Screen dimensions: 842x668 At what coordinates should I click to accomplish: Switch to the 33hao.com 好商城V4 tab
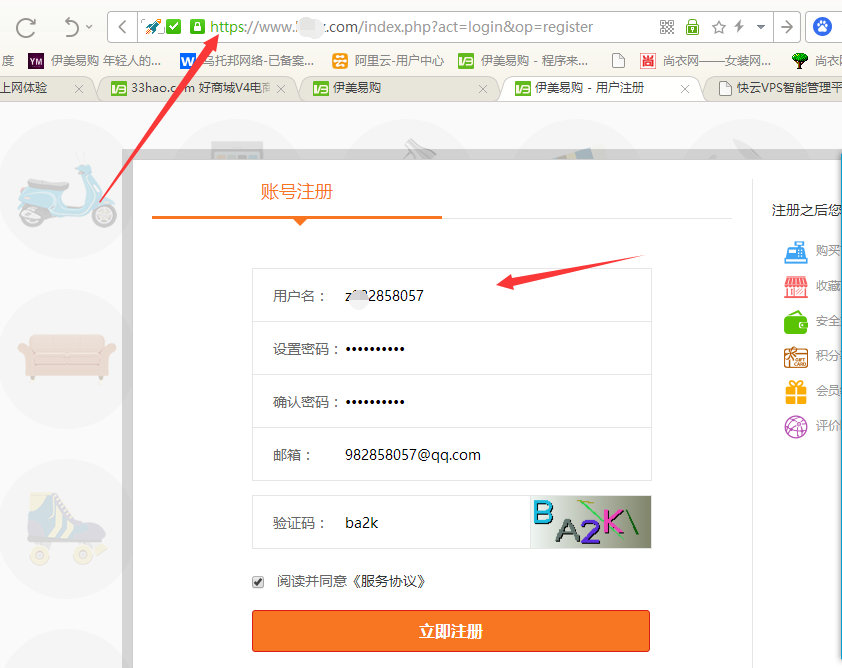point(198,88)
